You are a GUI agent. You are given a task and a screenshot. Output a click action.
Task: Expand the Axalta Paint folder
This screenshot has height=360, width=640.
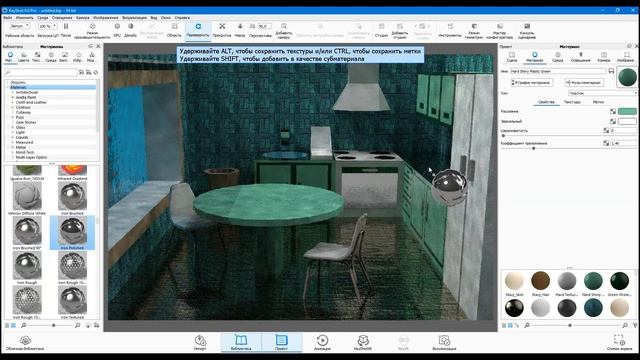coord(12,97)
